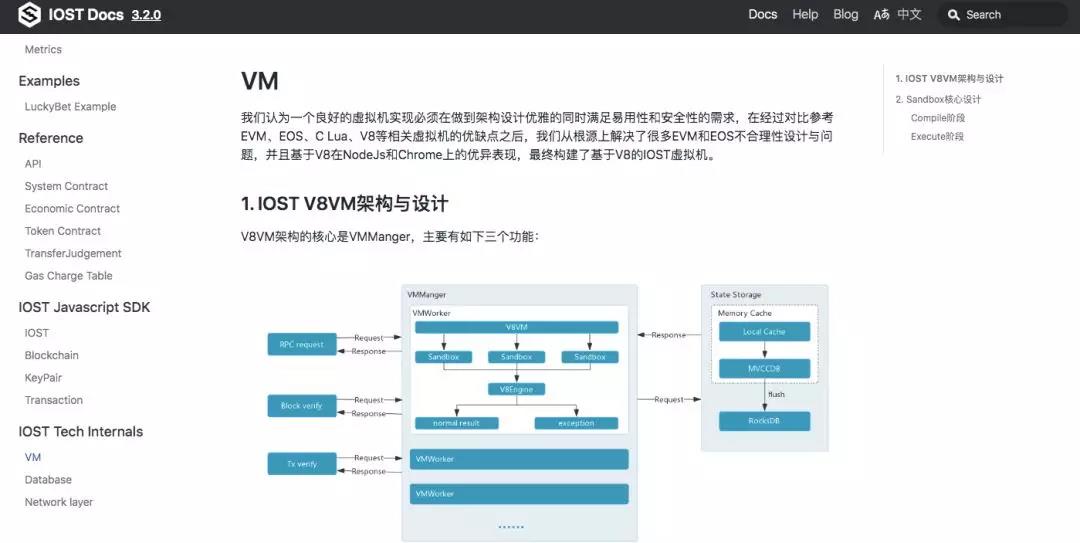Screen dimensions: 1080x543
Task: Click the Local Cache box in diagram
Action: click(765, 331)
